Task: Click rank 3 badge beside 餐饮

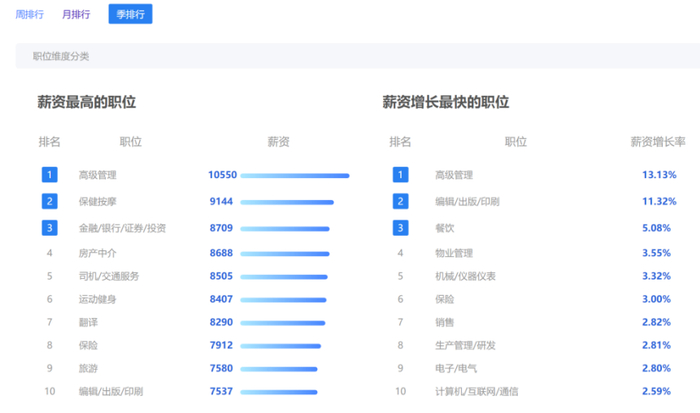Action: point(400,228)
